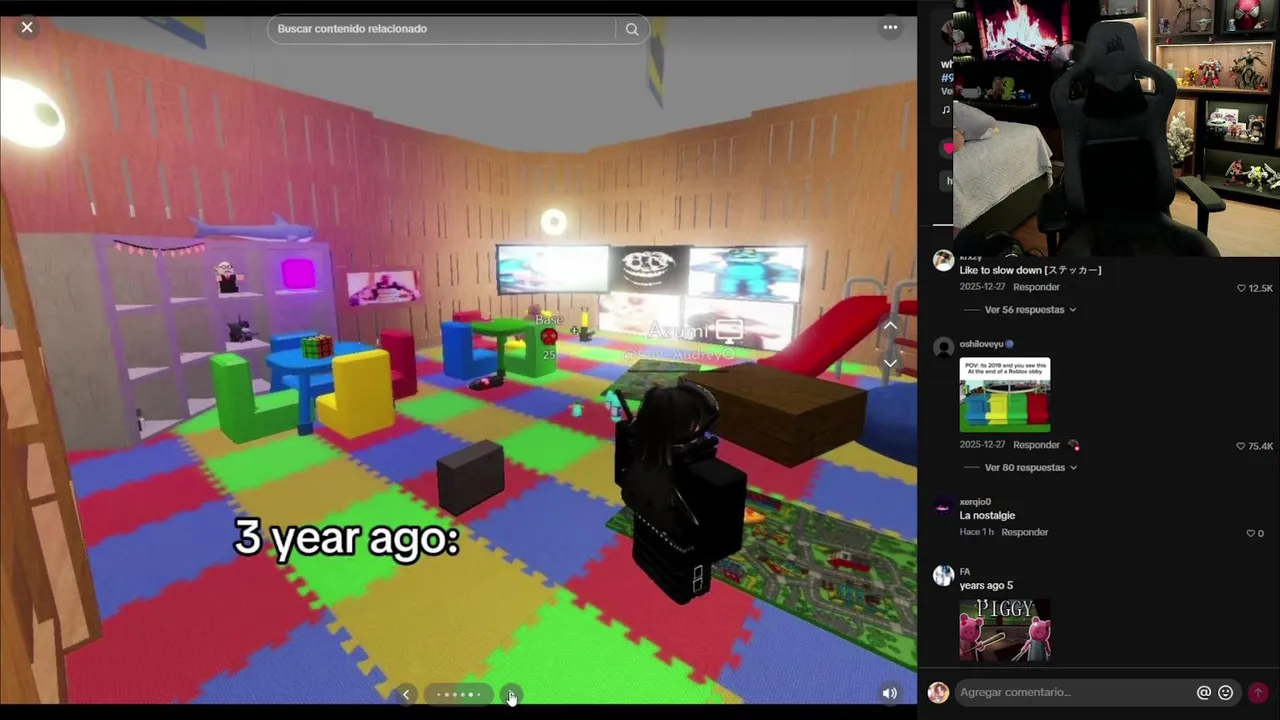Click the 'La nostalgie' comment text

pyautogui.click(x=987, y=516)
